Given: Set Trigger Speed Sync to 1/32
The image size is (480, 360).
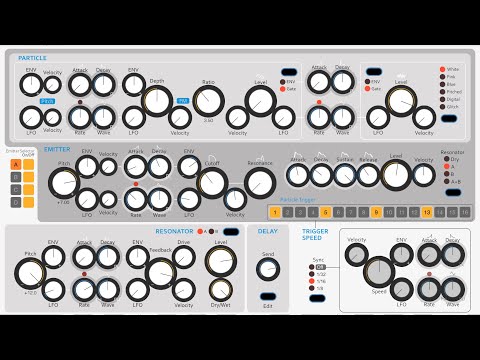Looking at the screenshot, I should click(x=312, y=274).
